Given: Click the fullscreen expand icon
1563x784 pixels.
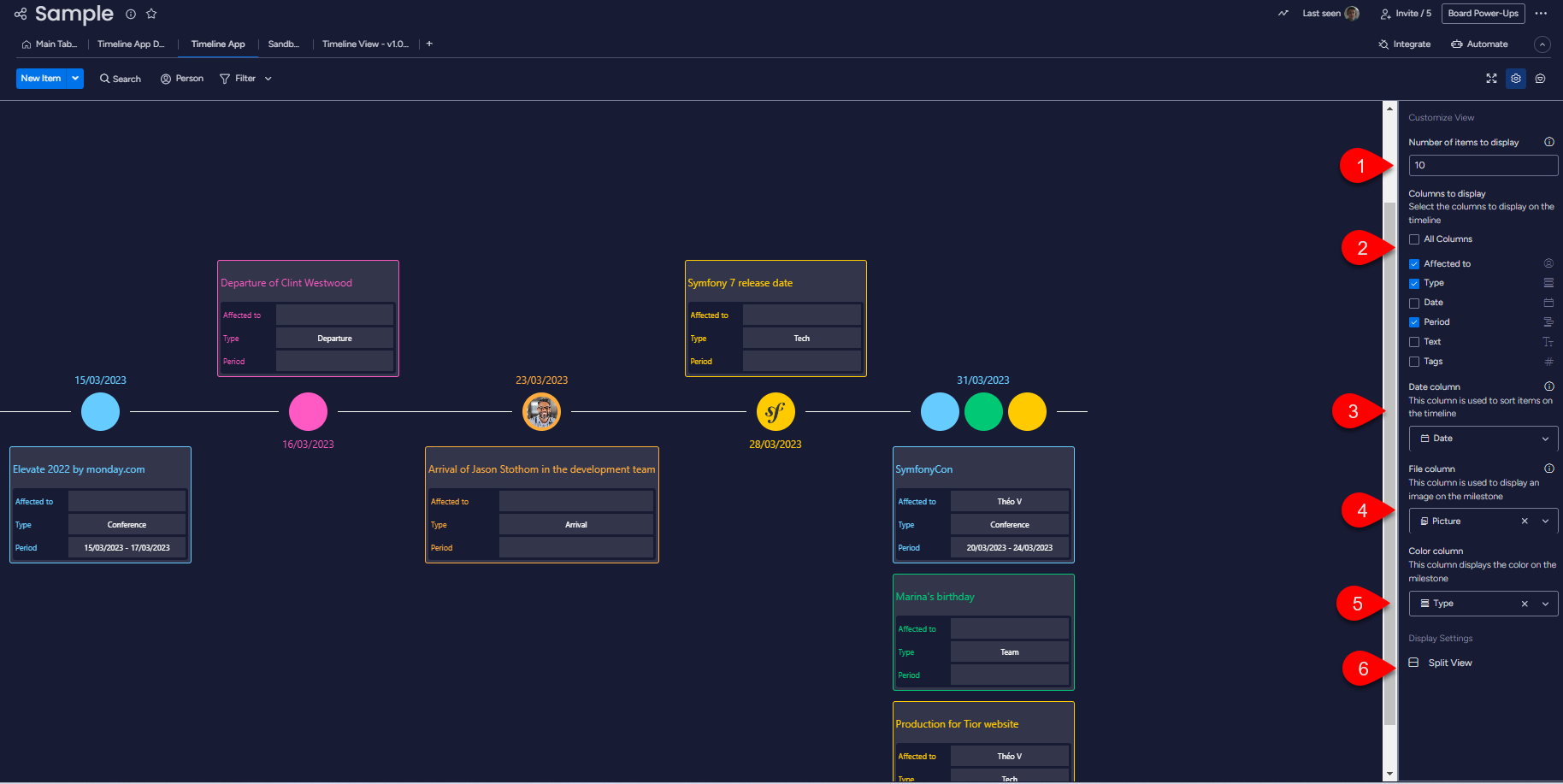Looking at the screenshot, I should coord(1491,79).
